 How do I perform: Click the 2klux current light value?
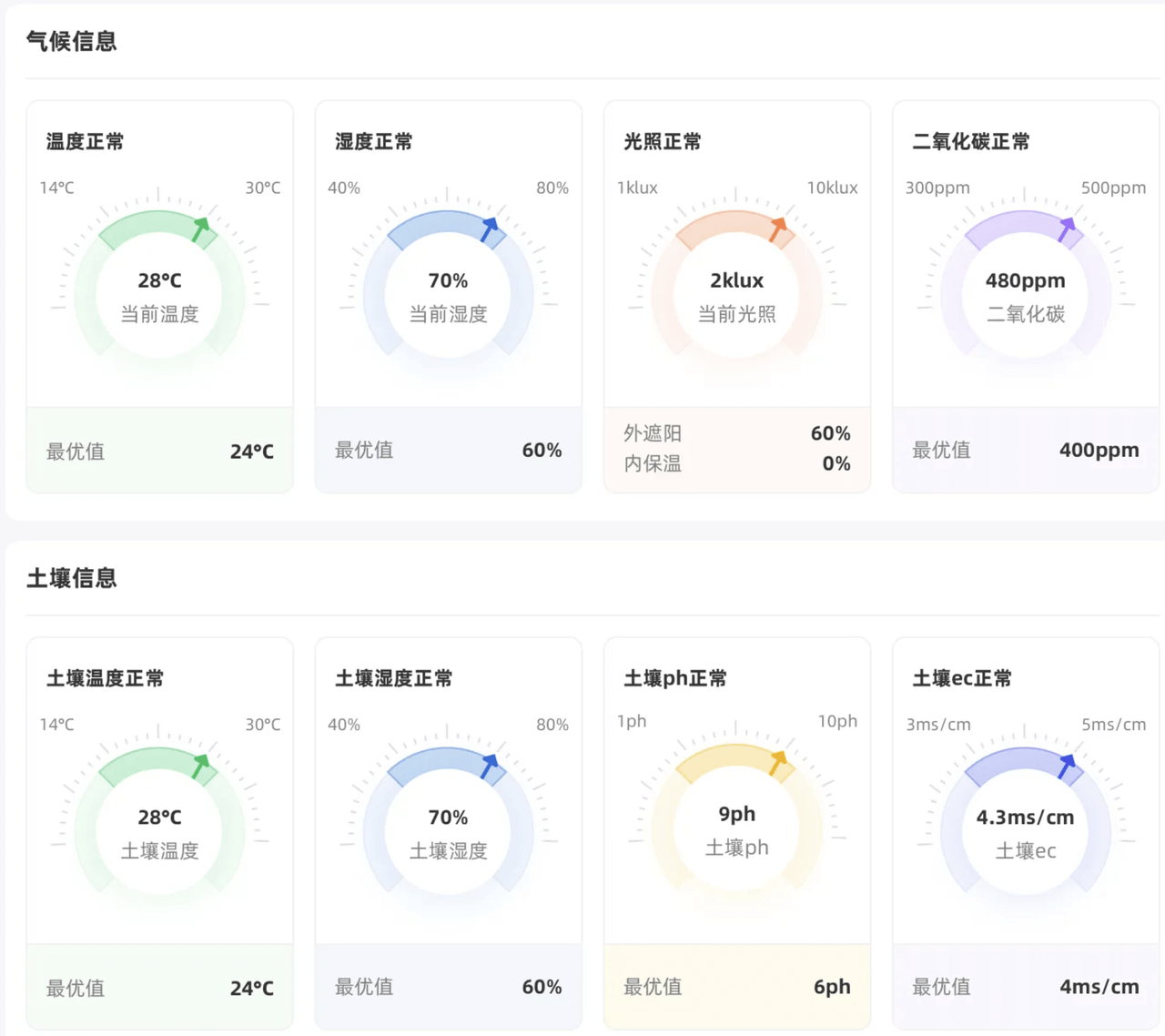click(x=736, y=280)
